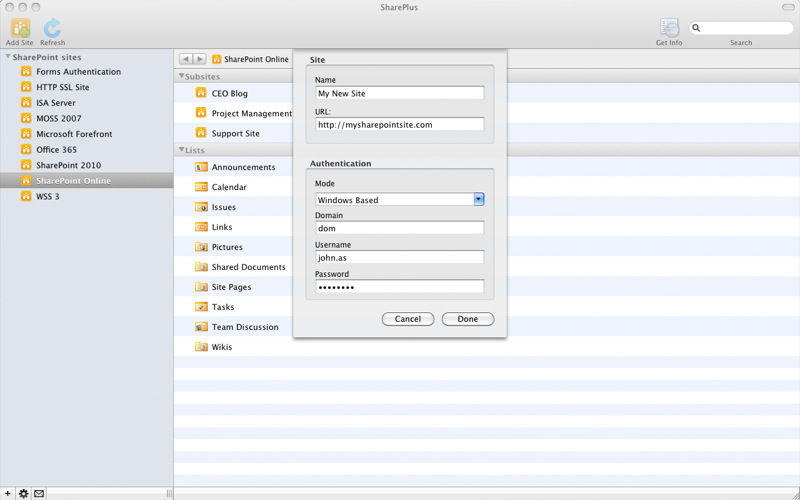The image size is (800, 500).
Task: Go forward with navigation arrow
Action: [x=199, y=59]
